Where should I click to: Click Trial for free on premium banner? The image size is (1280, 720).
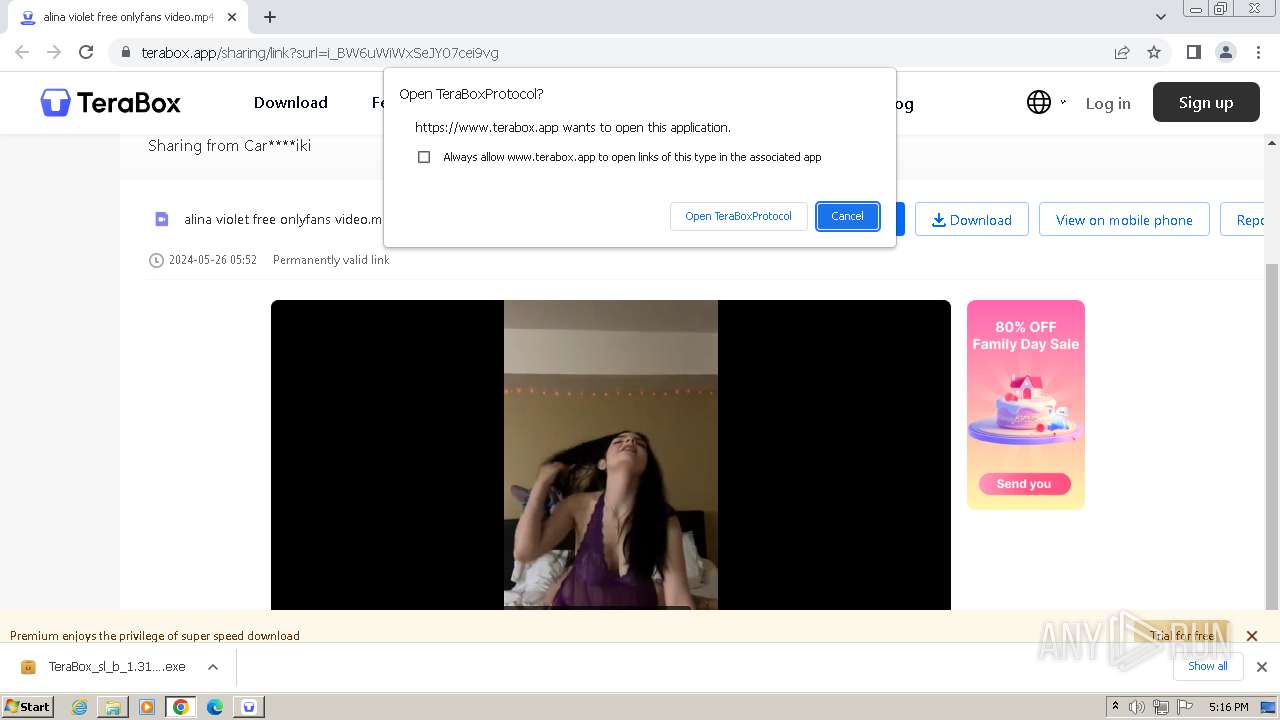click(x=1181, y=635)
